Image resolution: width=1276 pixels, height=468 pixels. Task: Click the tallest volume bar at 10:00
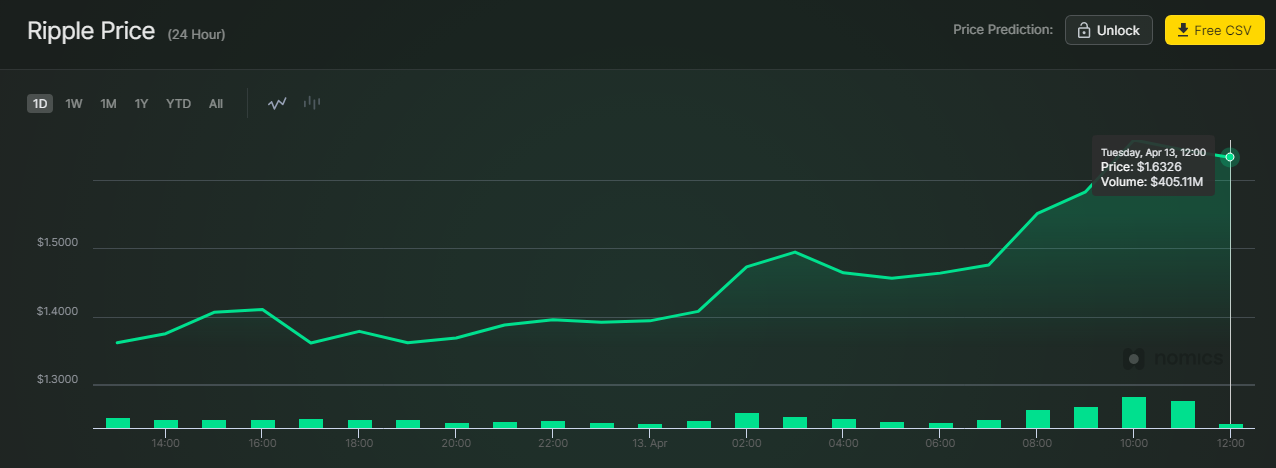point(1133,412)
